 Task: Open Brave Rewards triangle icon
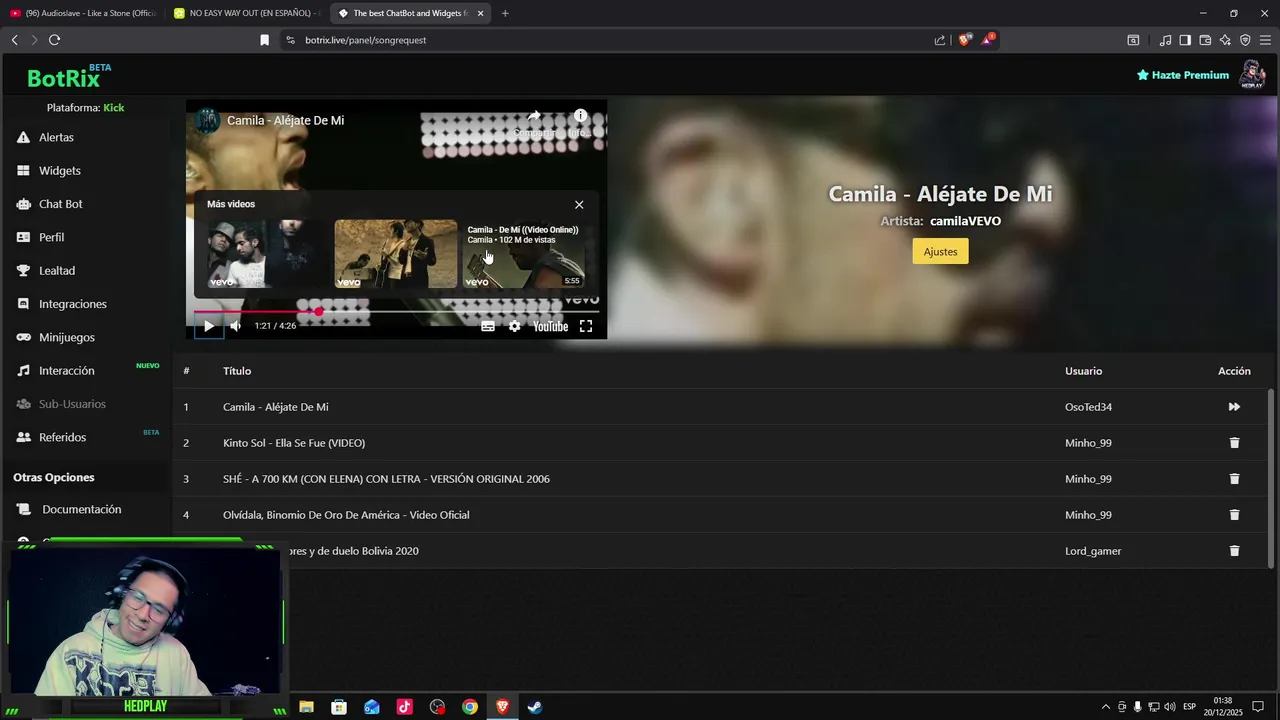988,40
